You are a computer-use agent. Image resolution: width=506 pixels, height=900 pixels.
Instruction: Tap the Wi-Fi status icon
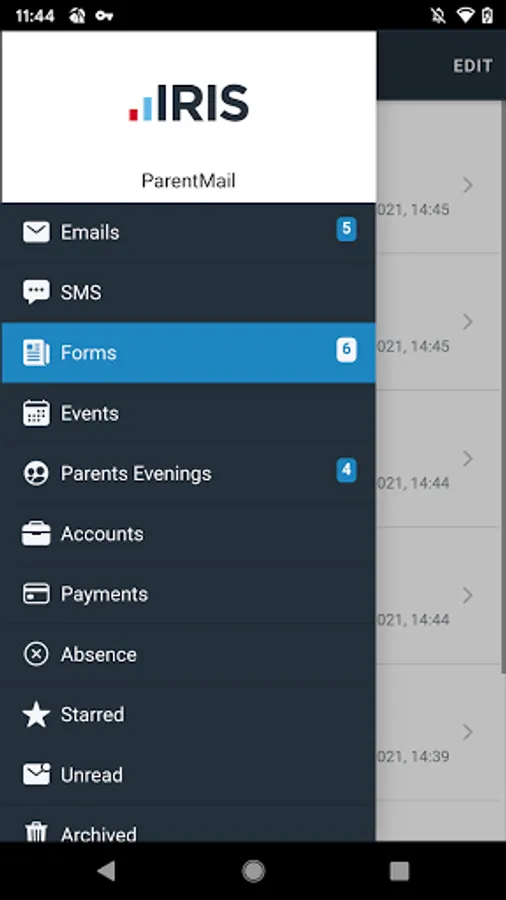[x=465, y=15]
